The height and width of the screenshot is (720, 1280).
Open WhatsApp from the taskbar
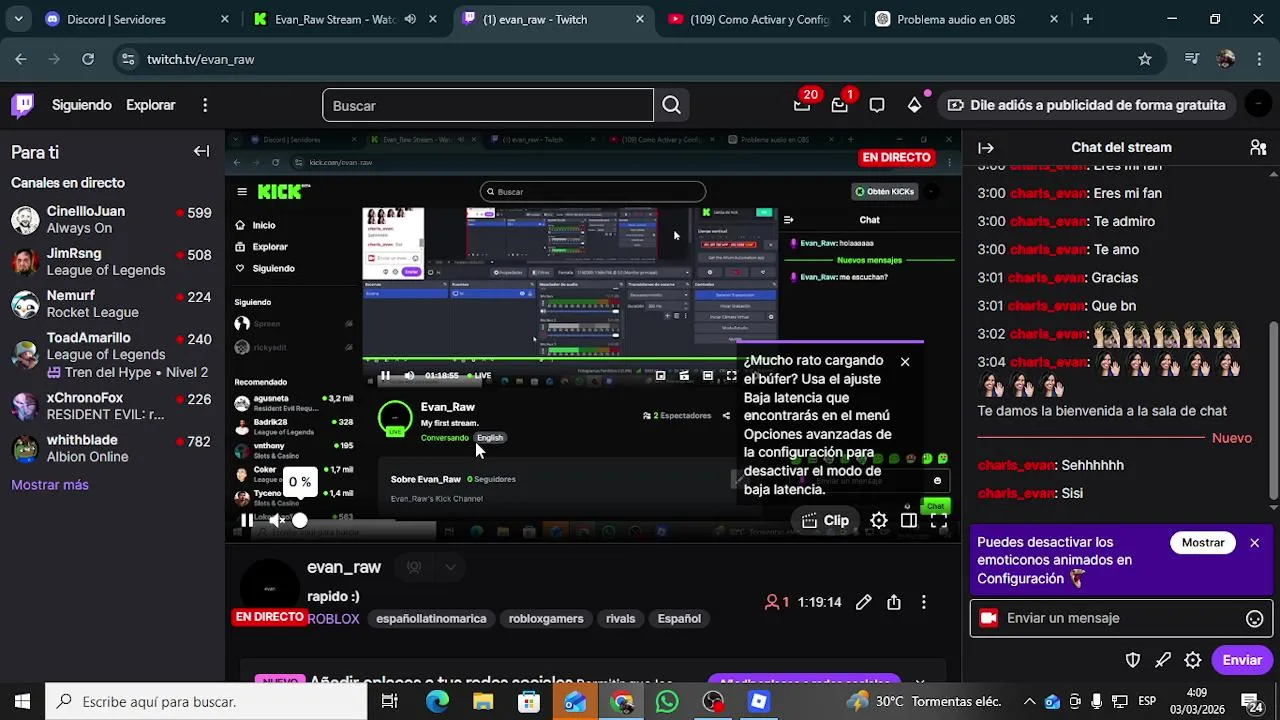click(x=667, y=702)
